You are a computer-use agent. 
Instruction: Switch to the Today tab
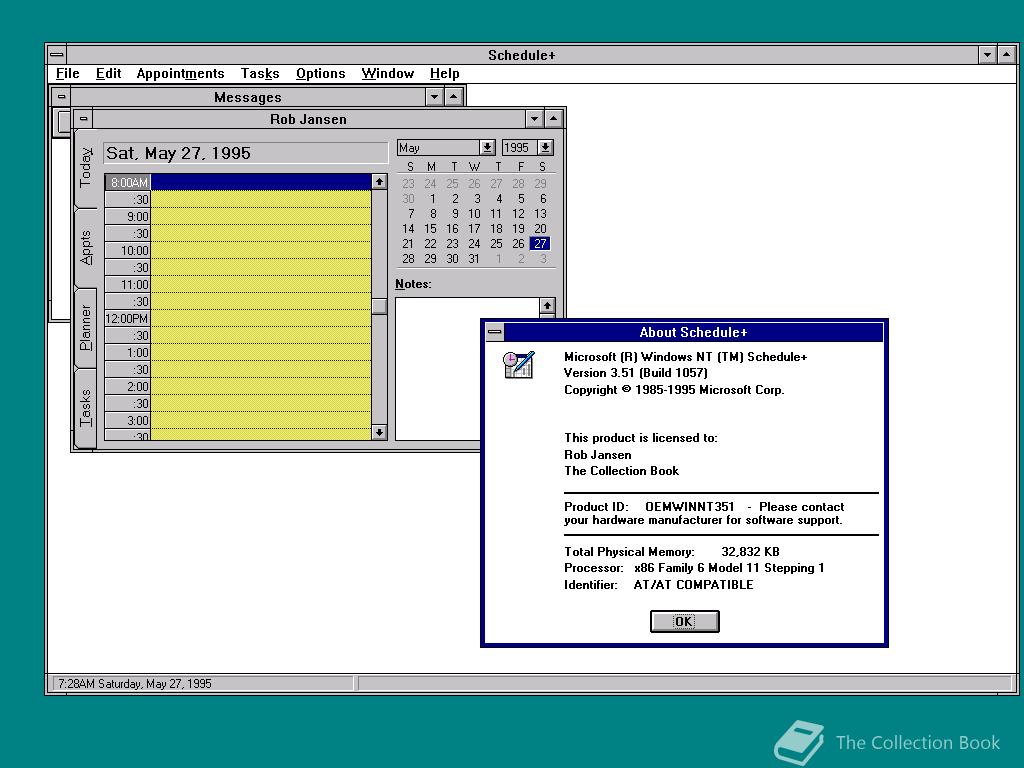86,168
